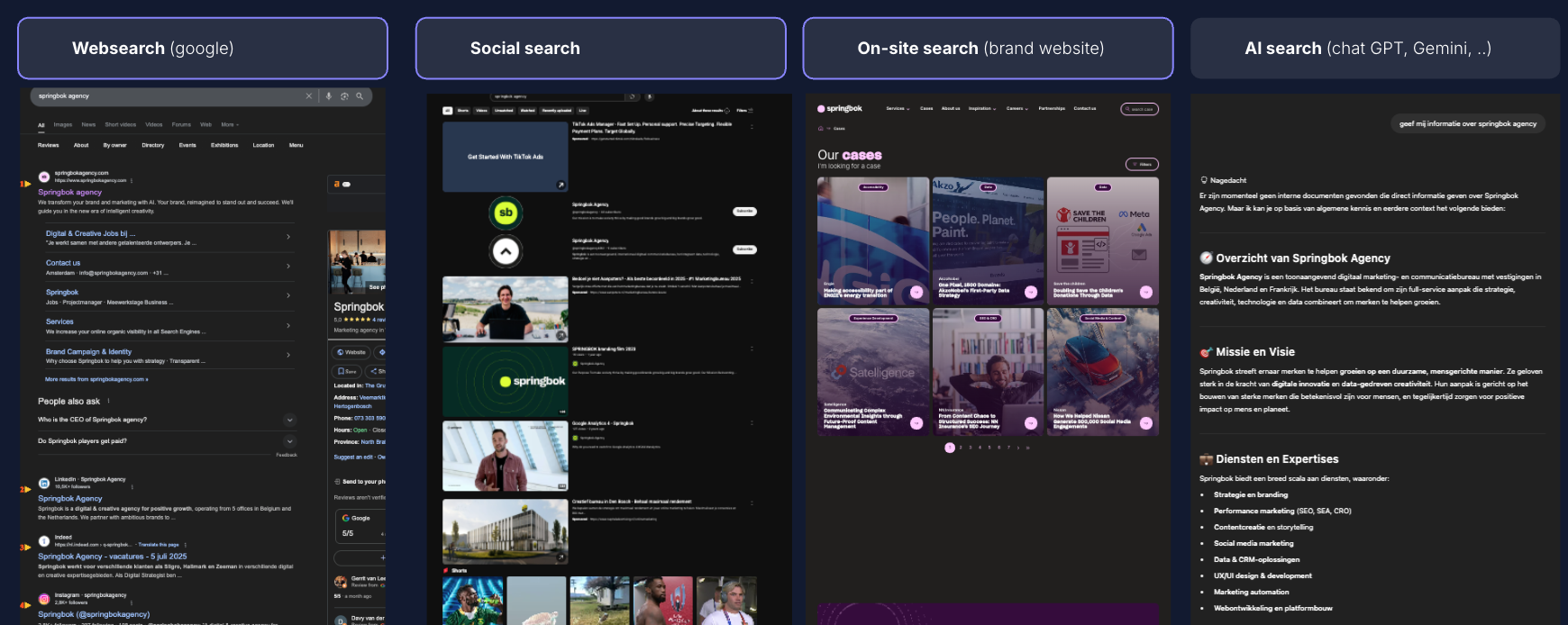Open Cases in the springbok website menu
1568x625 pixels.
[926, 109]
